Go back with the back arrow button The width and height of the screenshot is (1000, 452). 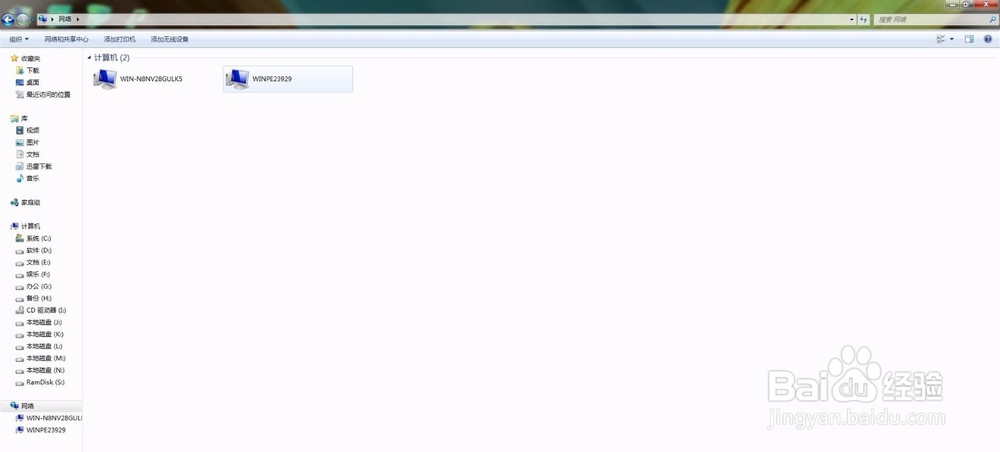(8, 20)
